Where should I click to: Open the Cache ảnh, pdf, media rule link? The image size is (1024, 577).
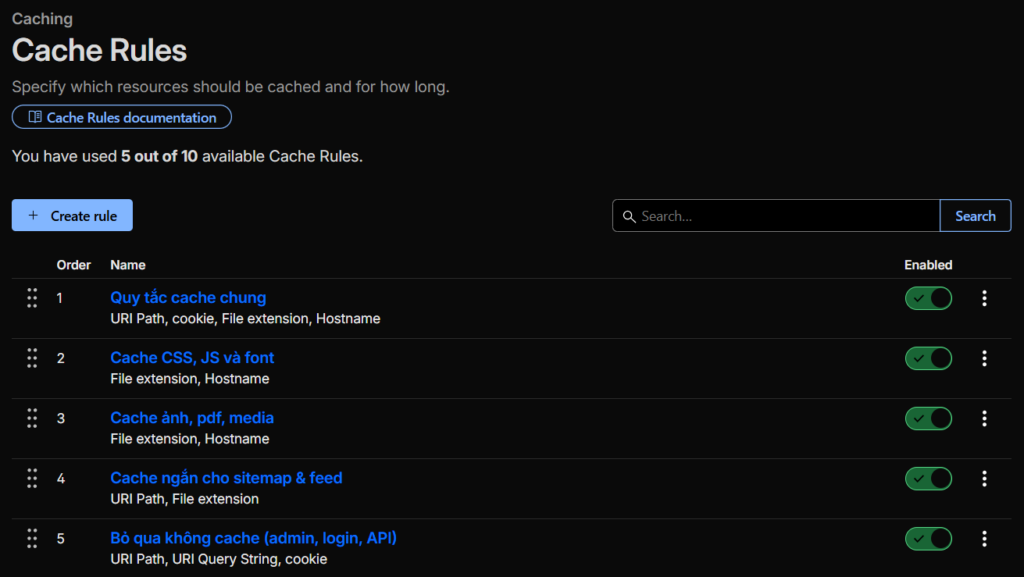coord(192,417)
